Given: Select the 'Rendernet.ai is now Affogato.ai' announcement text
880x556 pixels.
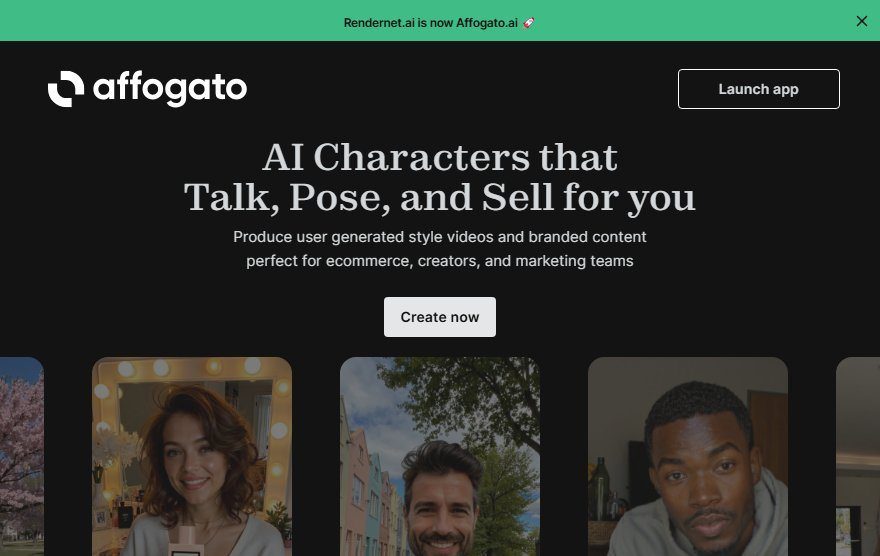Looking at the screenshot, I should pyautogui.click(x=430, y=23).
